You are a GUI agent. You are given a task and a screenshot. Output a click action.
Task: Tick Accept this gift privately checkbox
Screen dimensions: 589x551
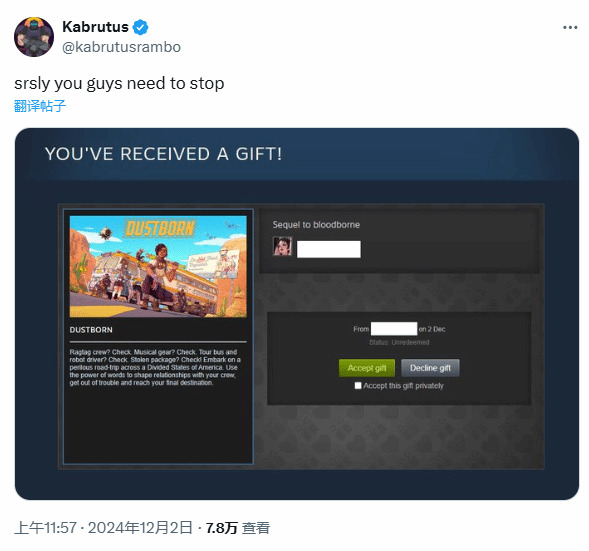coord(358,385)
